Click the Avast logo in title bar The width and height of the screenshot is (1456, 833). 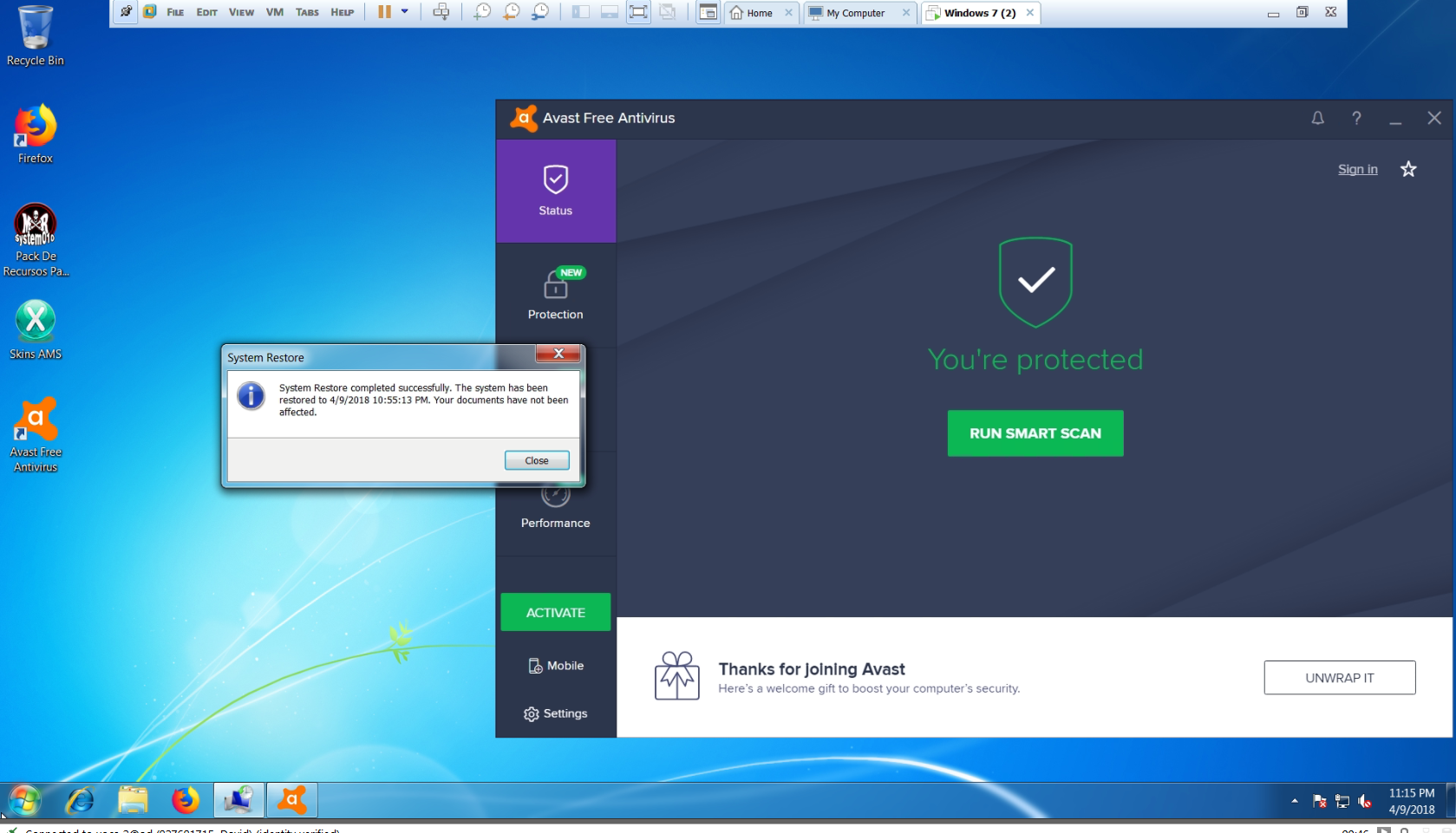pos(524,118)
